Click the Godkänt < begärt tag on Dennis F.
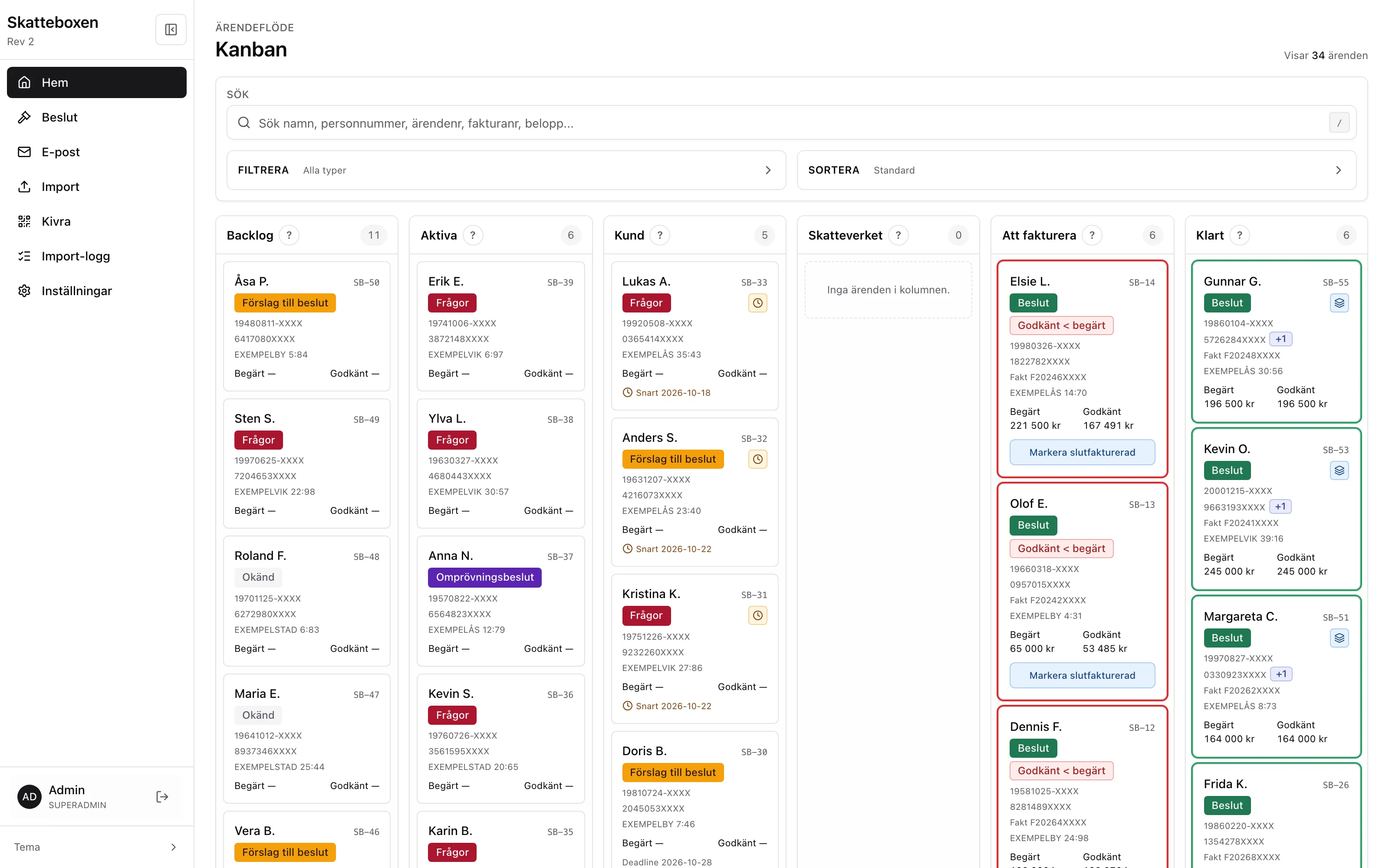1389x868 pixels. coord(1061,771)
